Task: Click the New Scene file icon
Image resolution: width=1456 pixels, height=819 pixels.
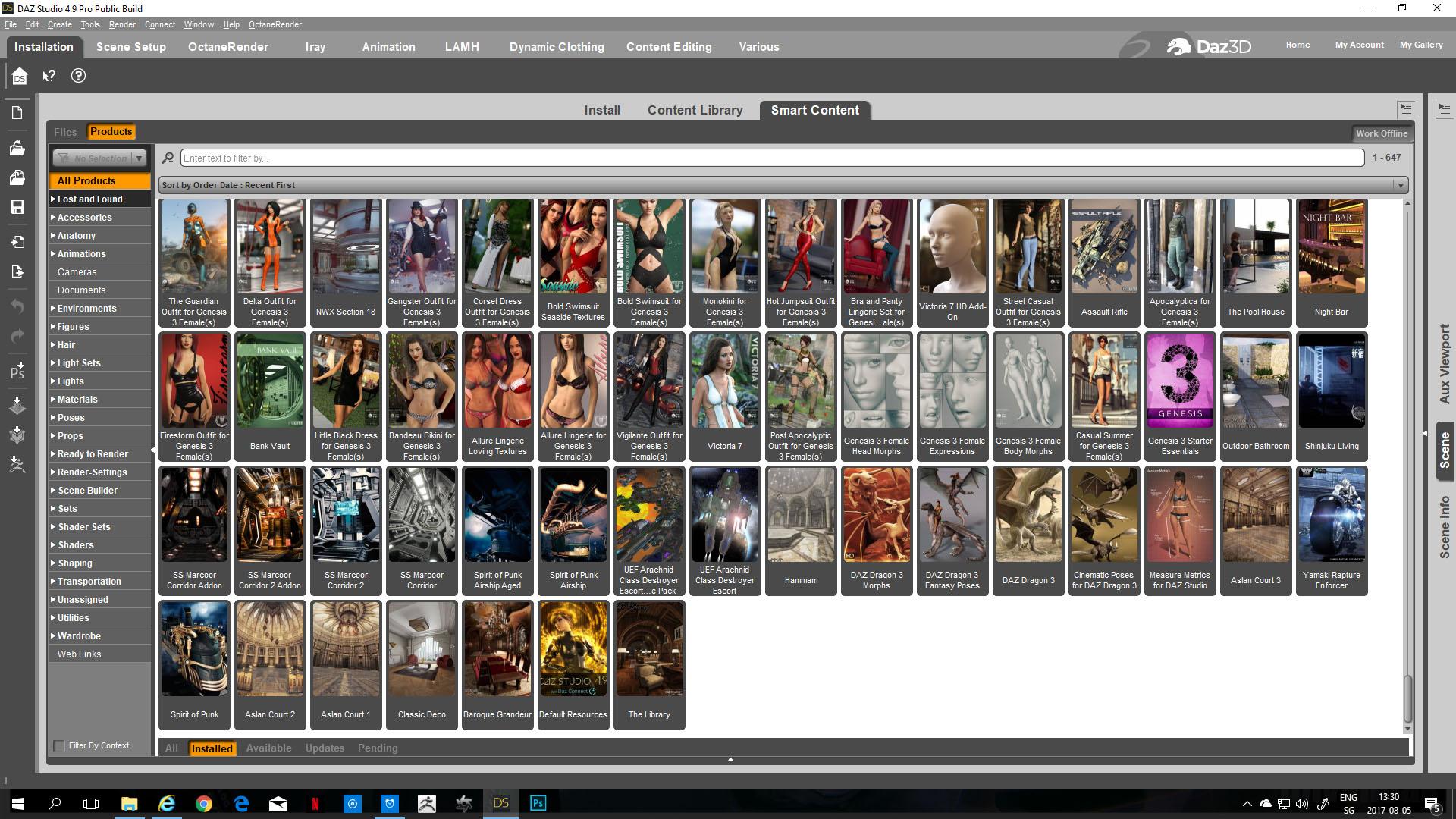Action: click(x=17, y=113)
